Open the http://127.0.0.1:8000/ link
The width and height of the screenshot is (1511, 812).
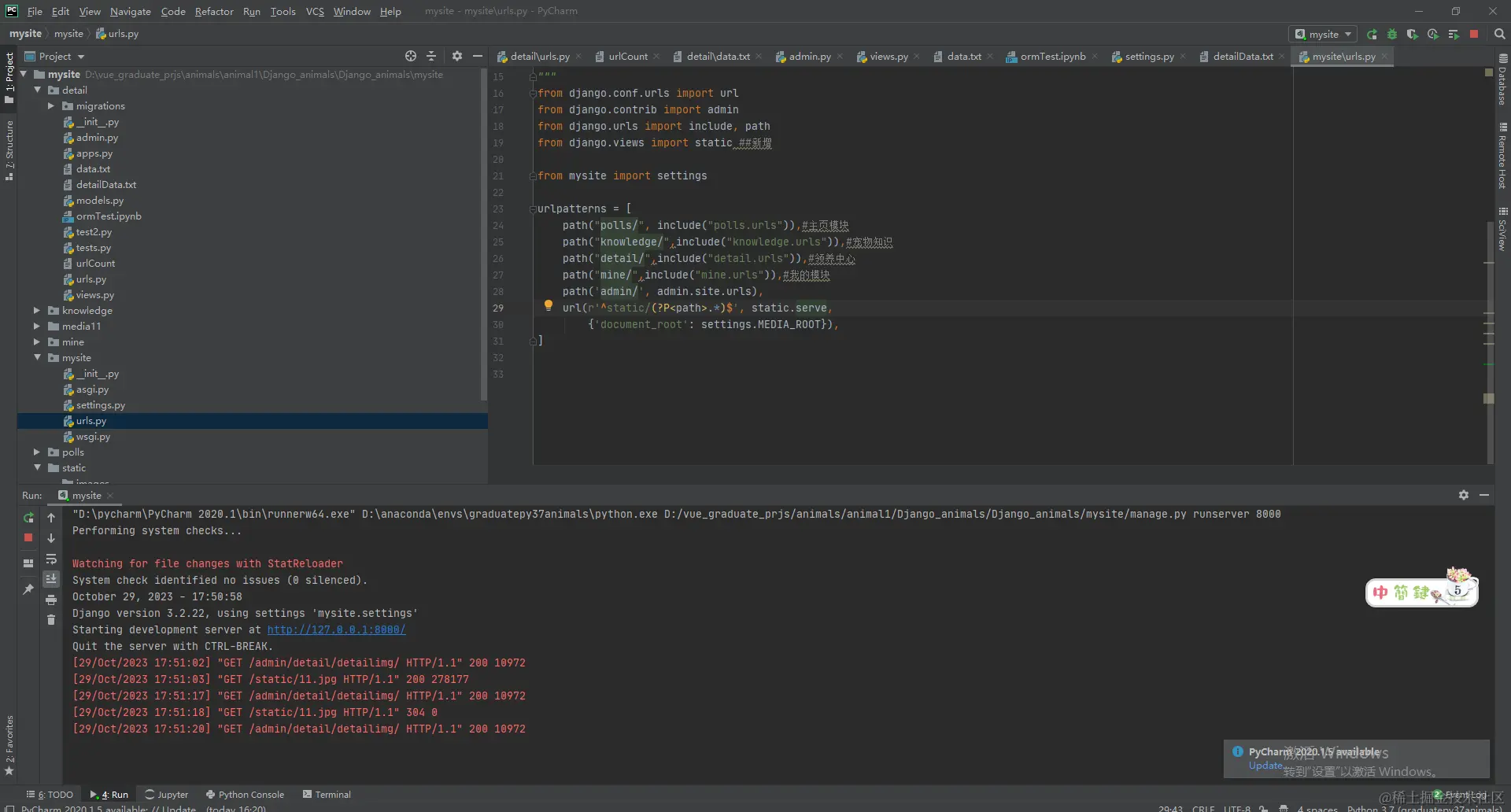(x=336, y=629)
